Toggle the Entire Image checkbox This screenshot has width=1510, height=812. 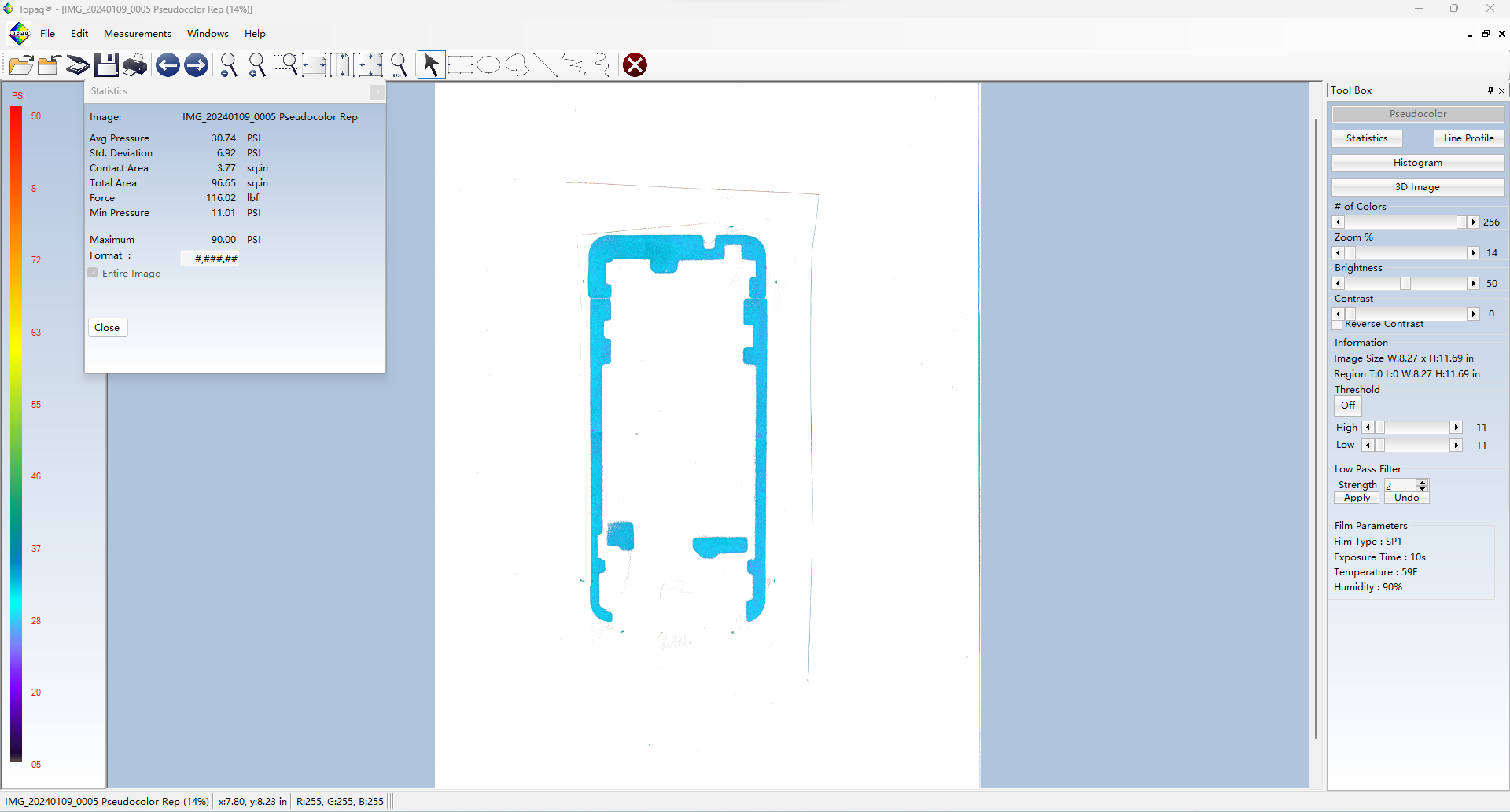(x=93, y=273)
